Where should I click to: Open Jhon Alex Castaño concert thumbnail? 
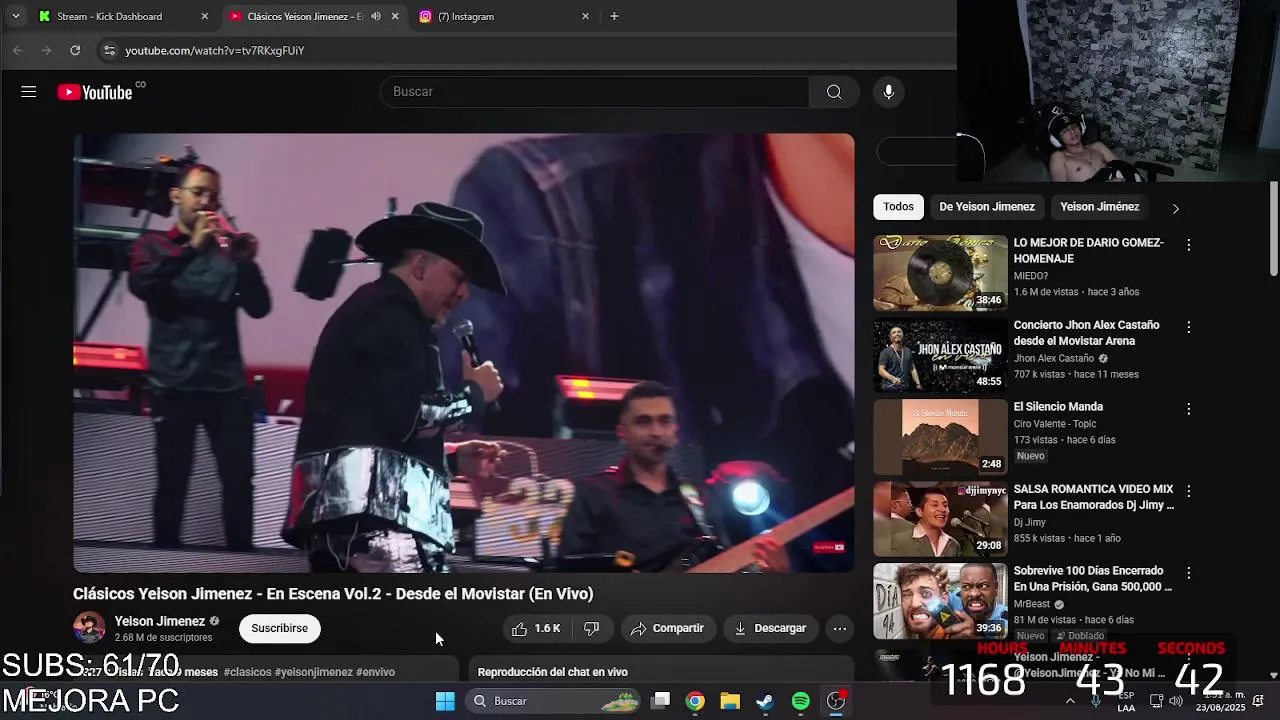940,355
